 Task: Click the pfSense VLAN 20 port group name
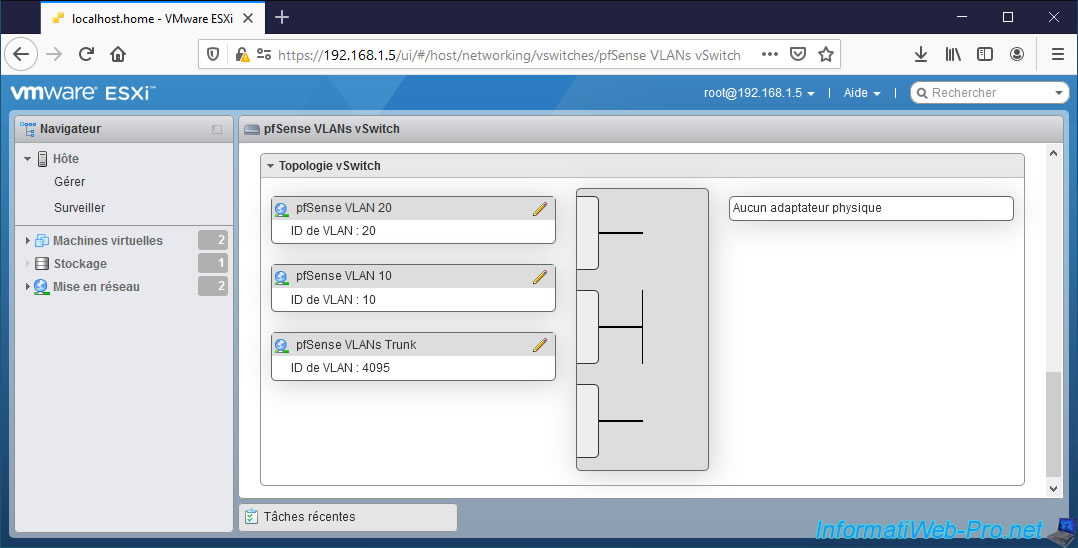point(344,208)
